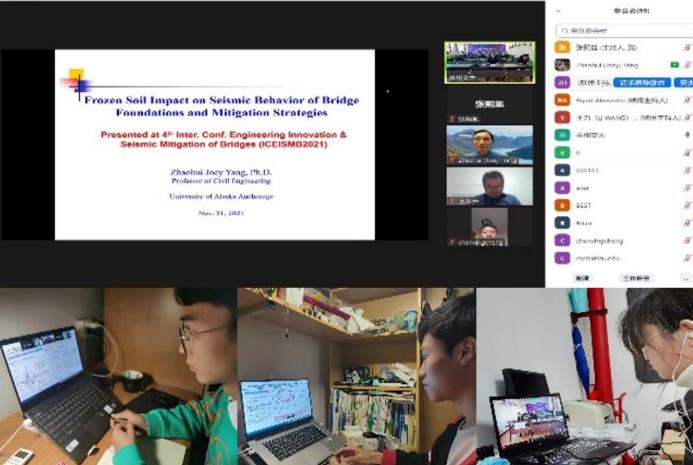Click muted microphone icon beside BEST

point(686,204)
